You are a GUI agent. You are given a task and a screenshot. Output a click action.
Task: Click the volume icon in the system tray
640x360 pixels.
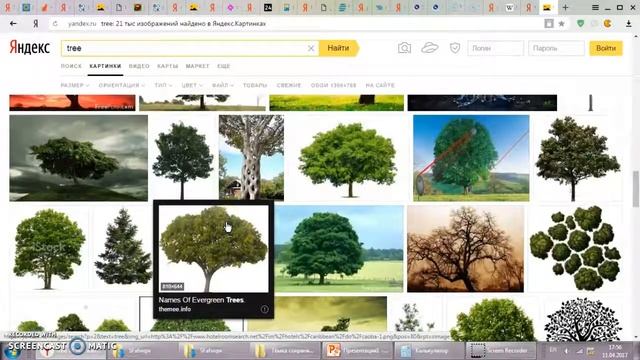pyautogui.click(x=567, y=351)
